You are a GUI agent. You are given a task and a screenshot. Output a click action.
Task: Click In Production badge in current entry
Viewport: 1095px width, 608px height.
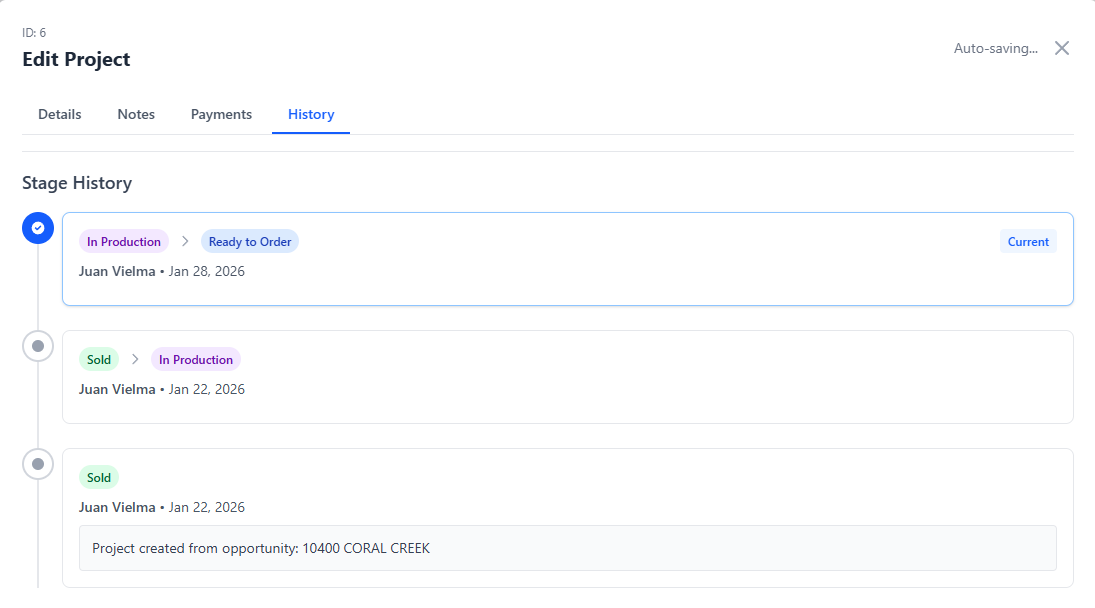tap(124, 241)
